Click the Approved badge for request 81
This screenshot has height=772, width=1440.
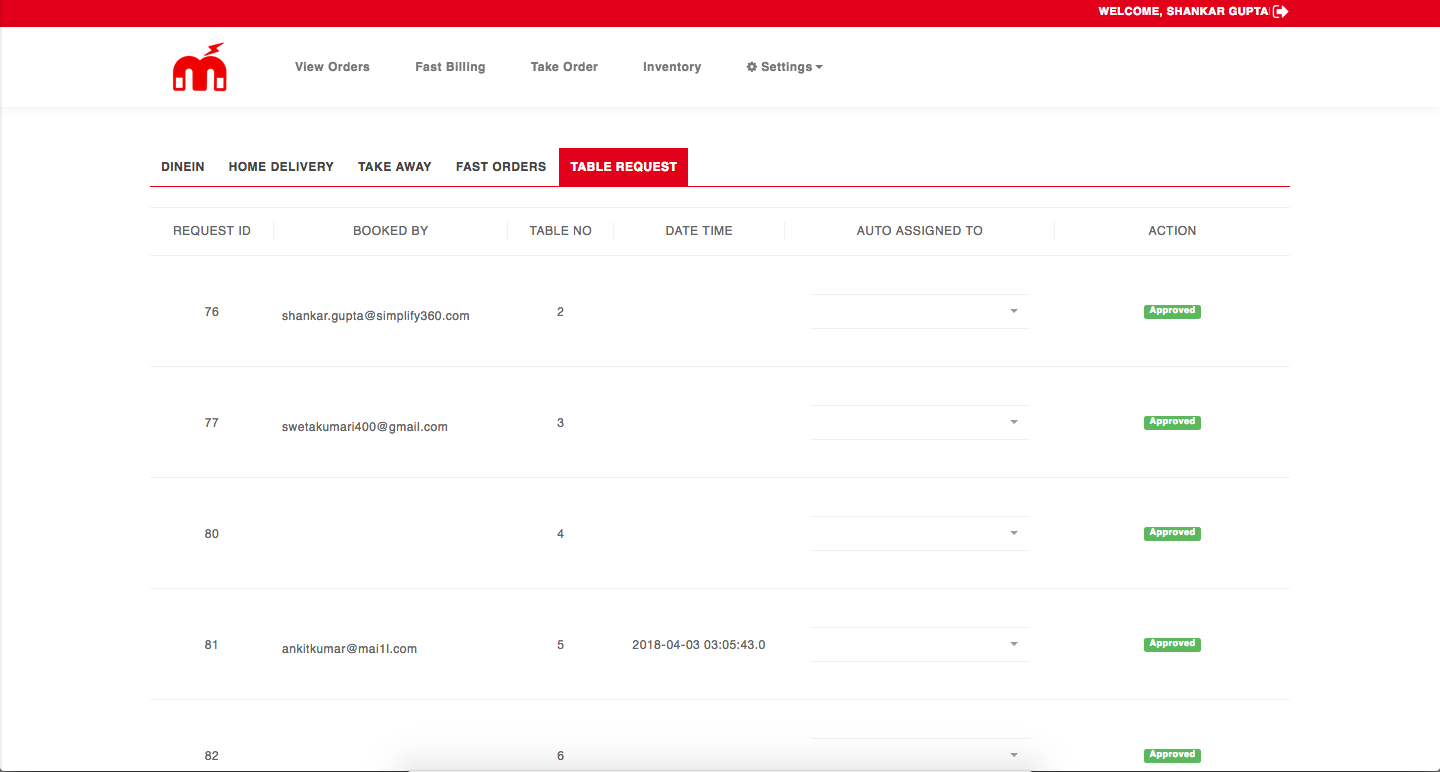pyautogui.click(x=1172, y=644)
